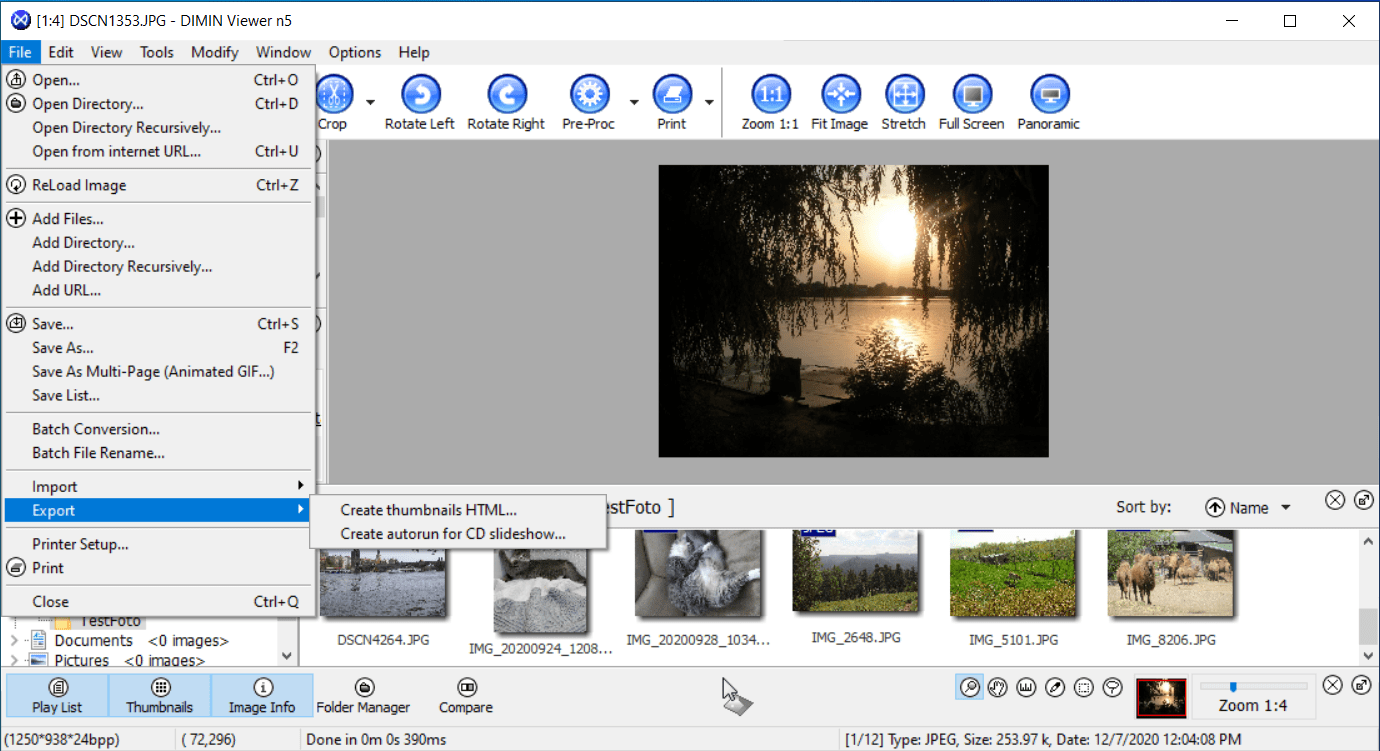Click ReLoad Image menu item
The height and width of the screenshot is (751, 1380).
[159, 185]
